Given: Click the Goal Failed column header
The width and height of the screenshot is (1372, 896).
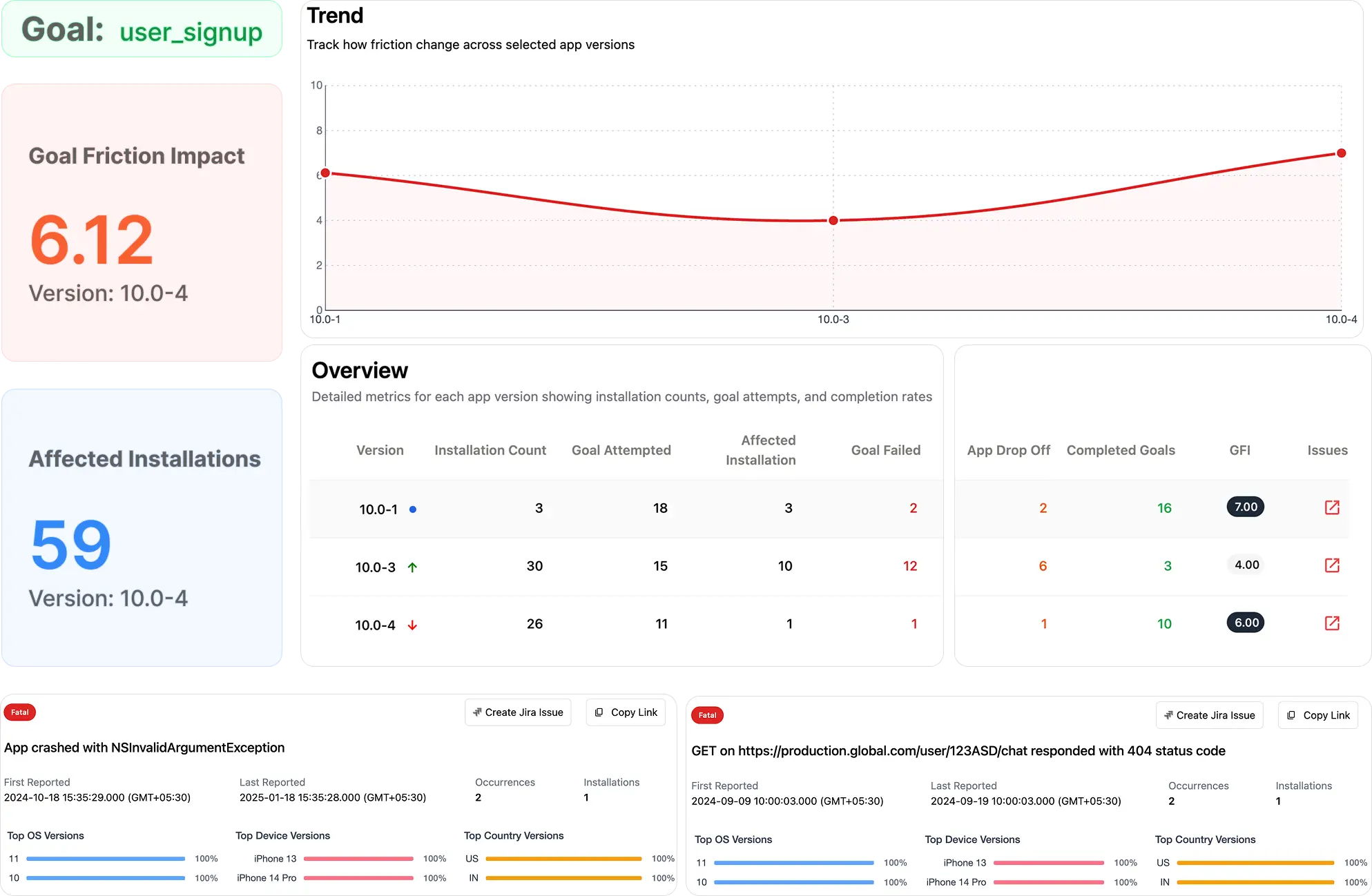Looking at the screenshot, I should (886, 451).
